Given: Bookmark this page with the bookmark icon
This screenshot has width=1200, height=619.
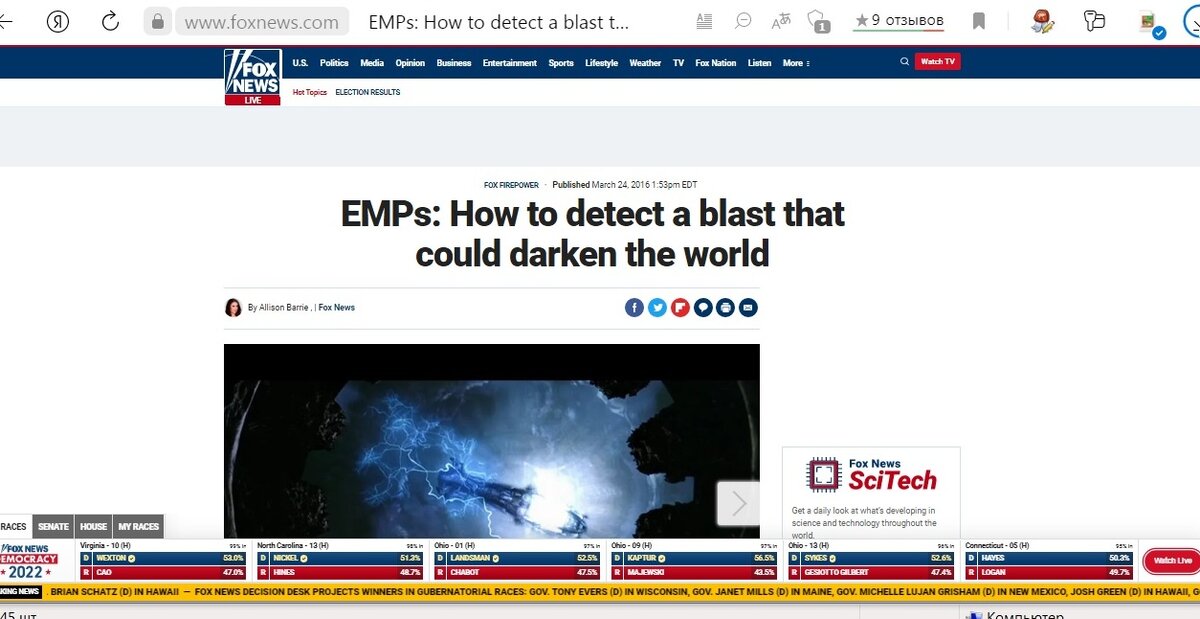Looking at the screenshot, I should pyautogui.click(x=979, y=21).
